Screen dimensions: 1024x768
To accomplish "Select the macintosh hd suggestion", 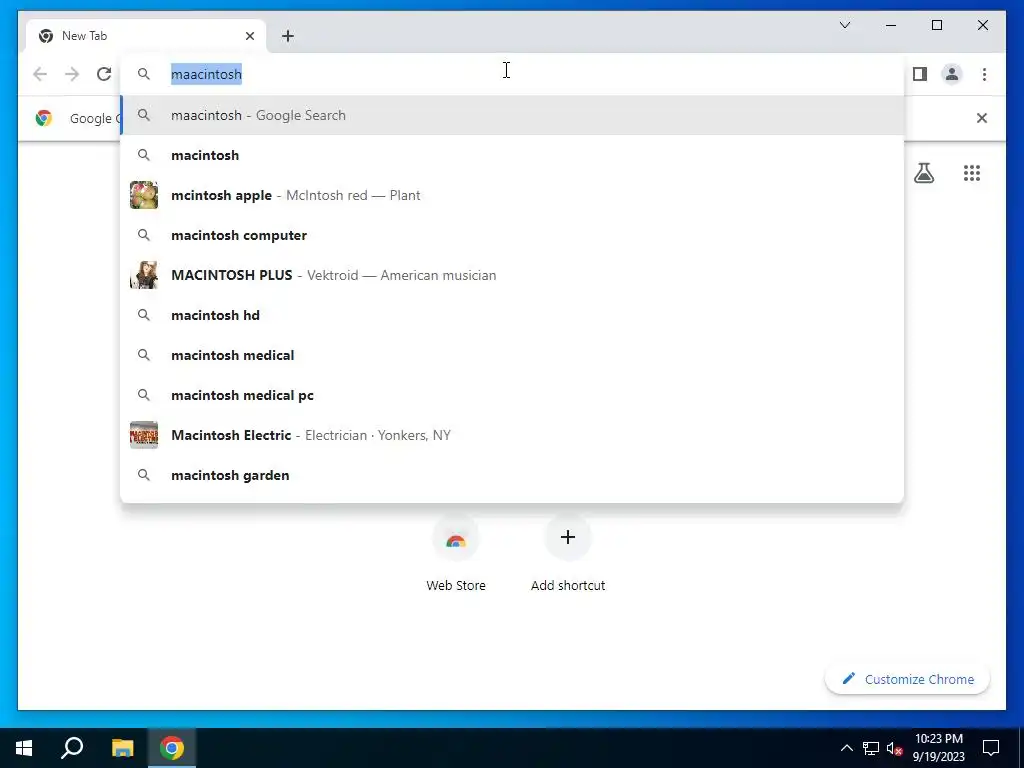I will click(513, 315).
